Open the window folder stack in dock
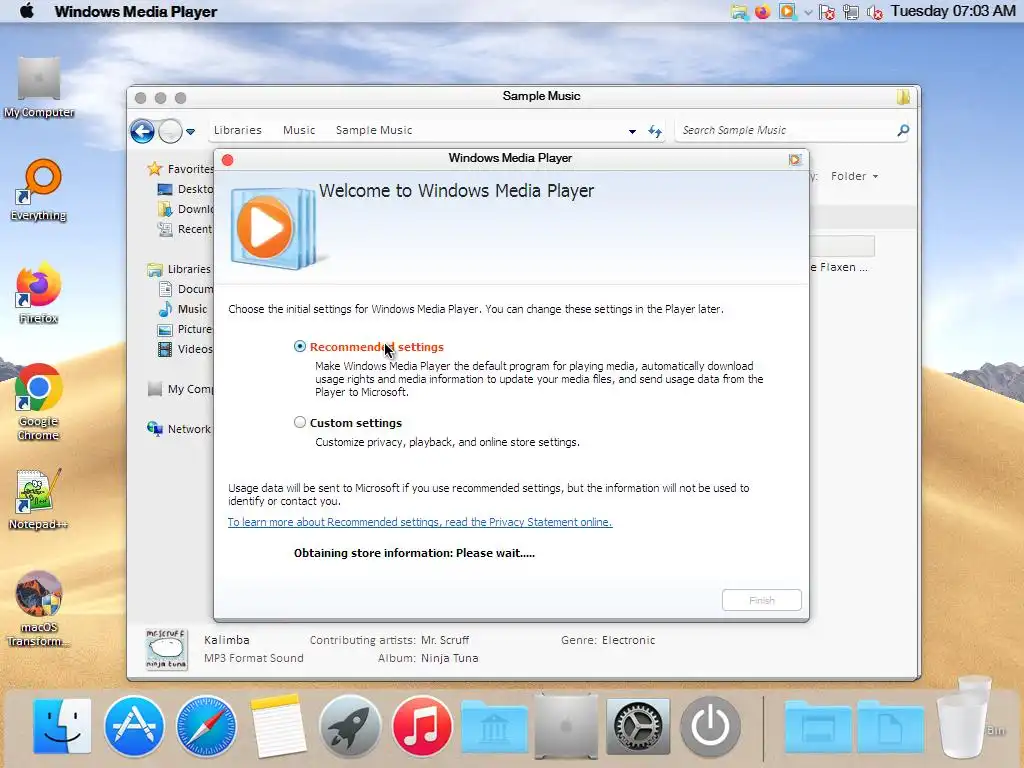 point(818,726)
